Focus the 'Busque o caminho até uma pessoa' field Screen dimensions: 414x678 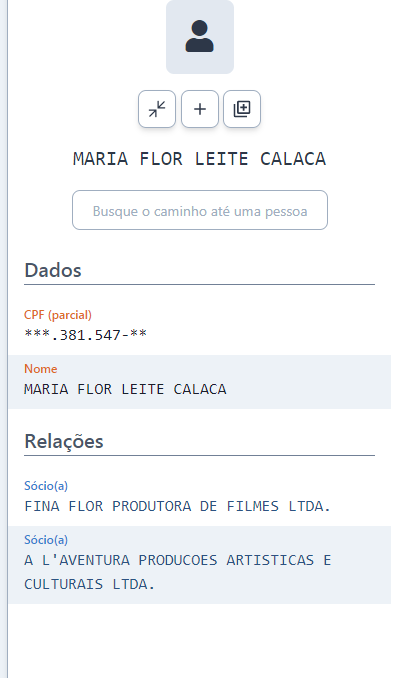[199, 210]
